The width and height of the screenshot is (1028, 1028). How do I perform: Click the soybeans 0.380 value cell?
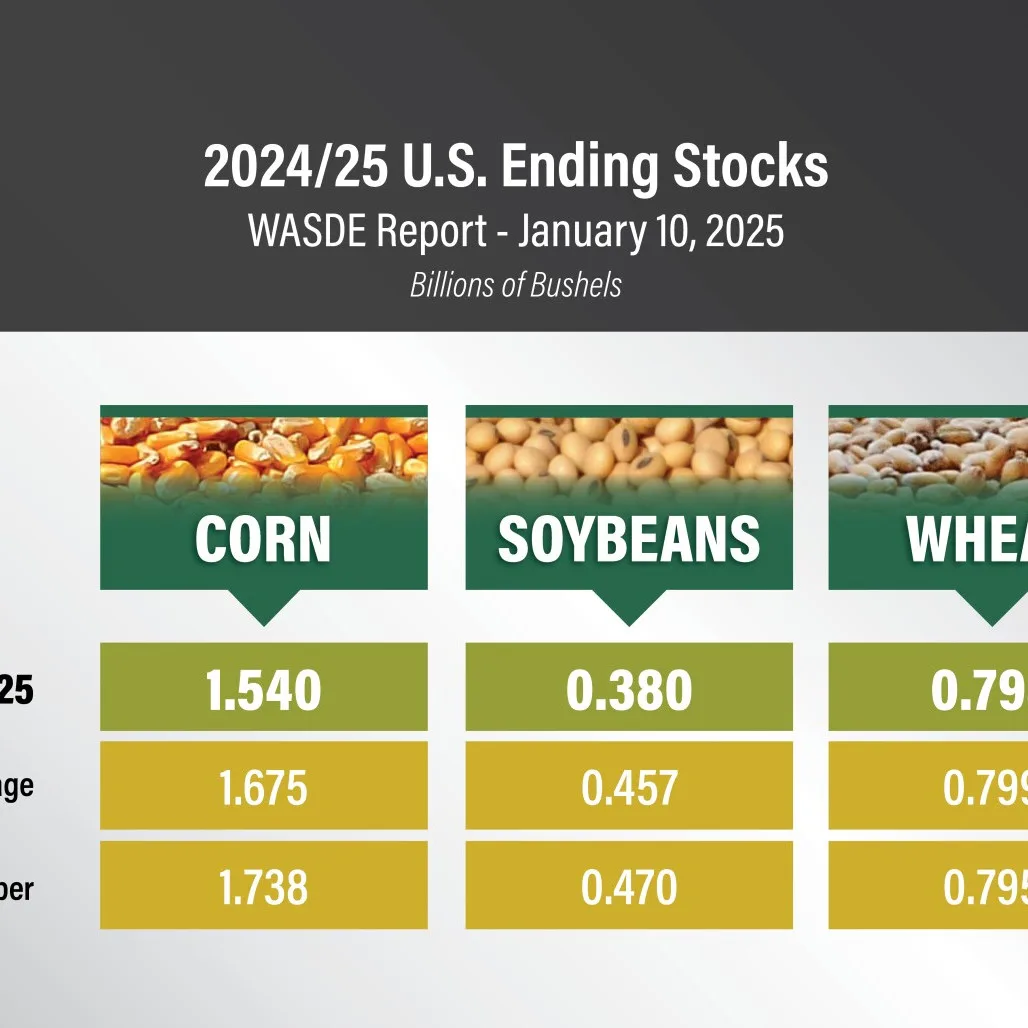point(629,686)
